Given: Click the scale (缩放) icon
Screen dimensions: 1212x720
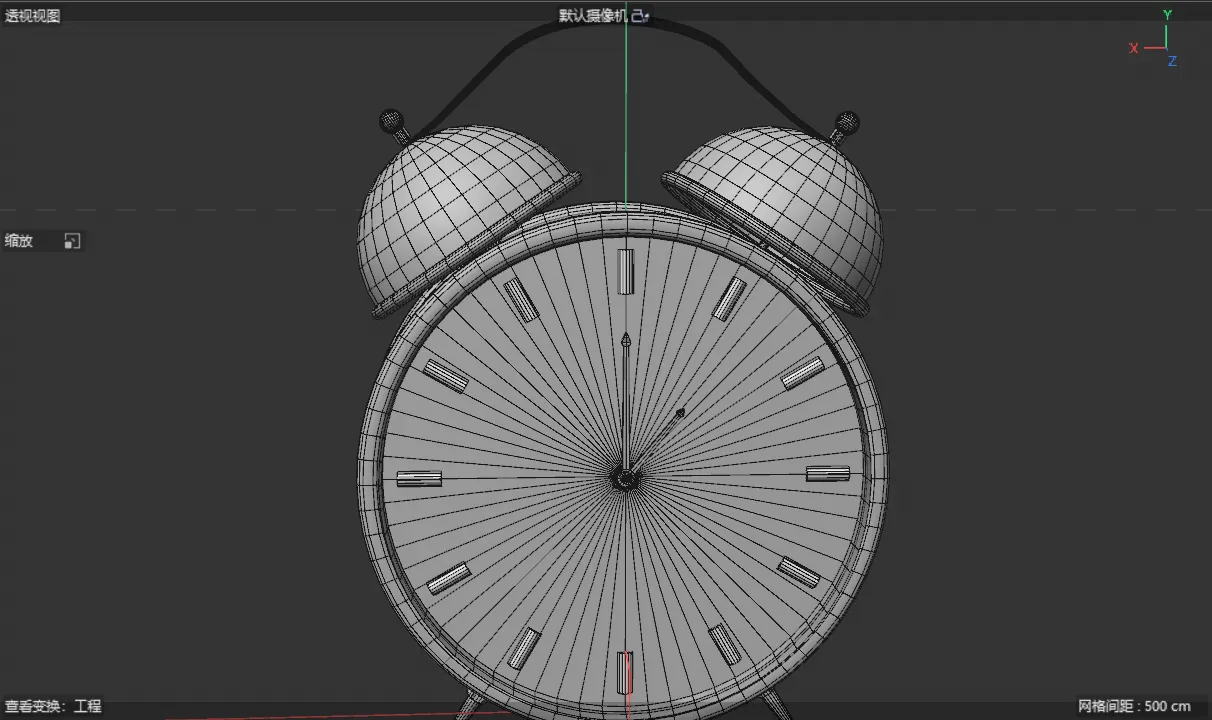Looking at the screenshot, I should (x=72, y=241).
